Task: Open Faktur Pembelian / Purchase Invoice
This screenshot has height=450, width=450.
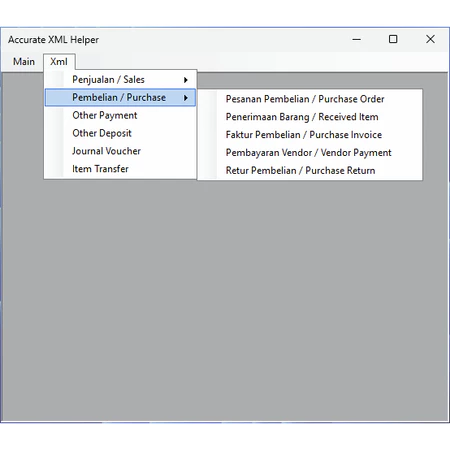Action: 310,135
